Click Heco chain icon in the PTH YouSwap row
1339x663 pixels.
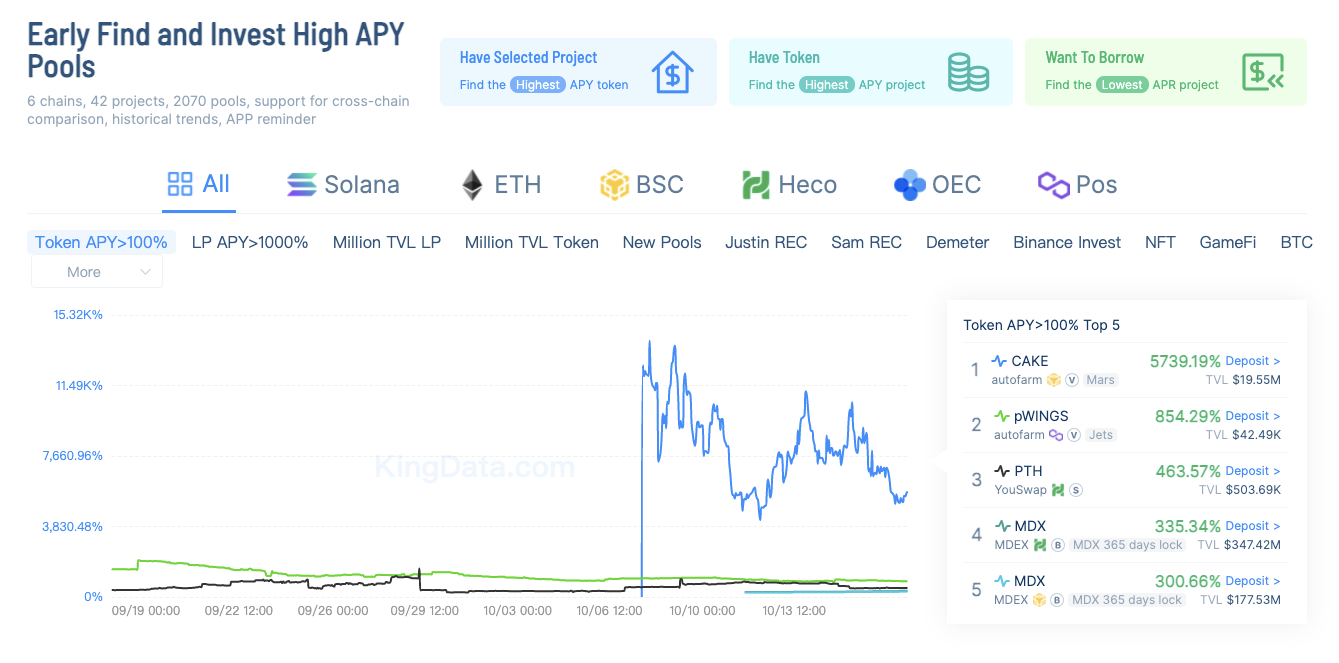[x=1057, y=490]
